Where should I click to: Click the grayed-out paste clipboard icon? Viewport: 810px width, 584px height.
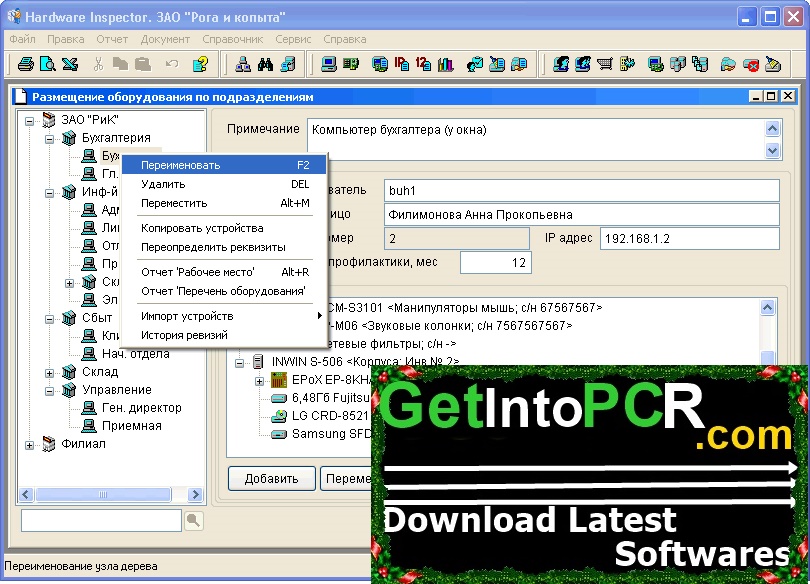[143, 64]
